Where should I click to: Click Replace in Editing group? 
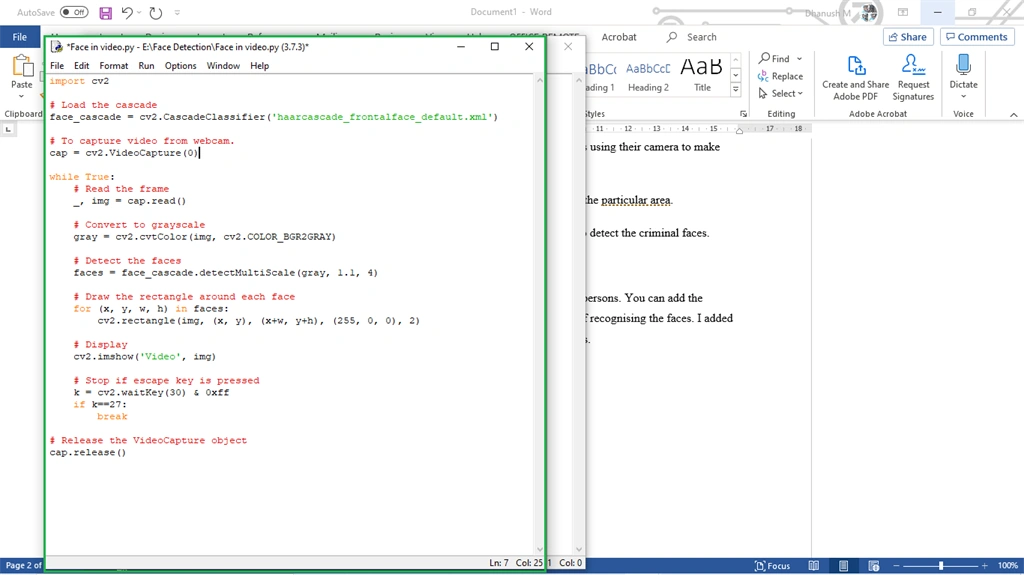point(780,76)
